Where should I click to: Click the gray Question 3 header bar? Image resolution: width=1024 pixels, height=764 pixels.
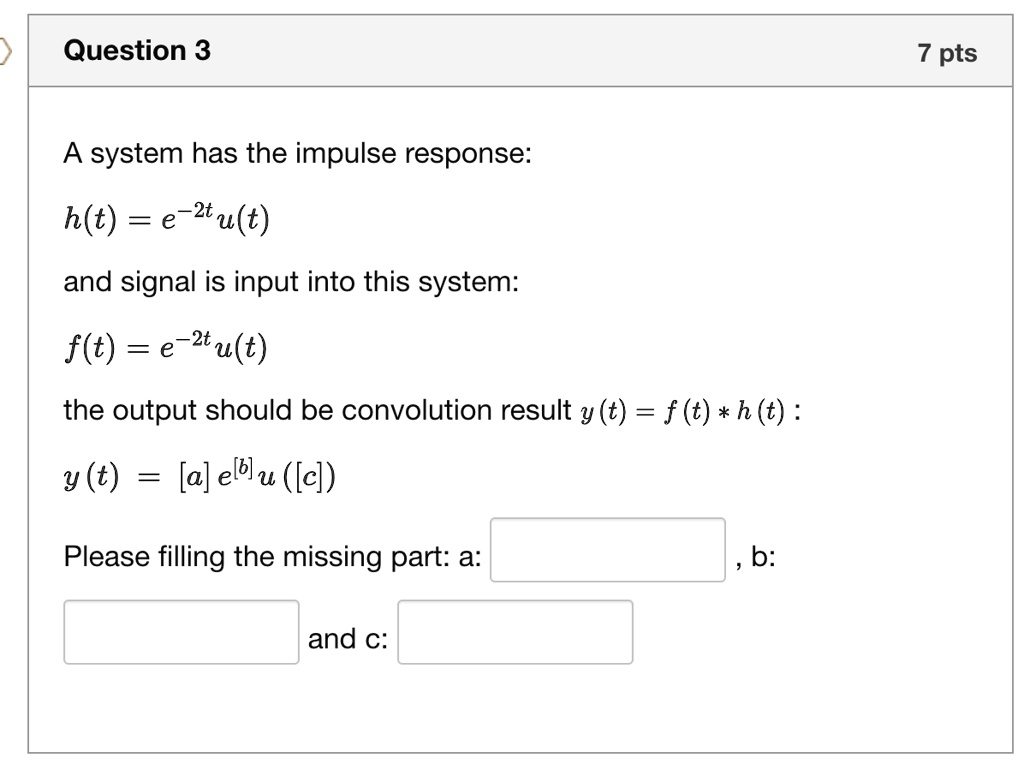[520, 51]
